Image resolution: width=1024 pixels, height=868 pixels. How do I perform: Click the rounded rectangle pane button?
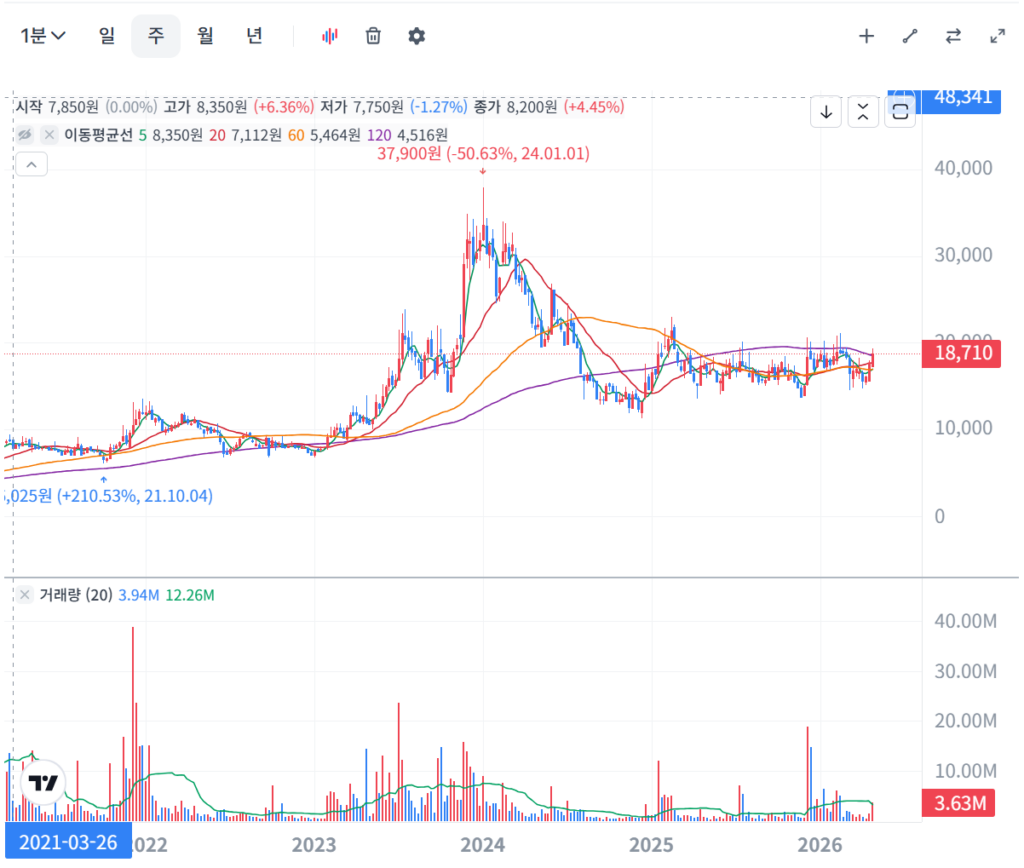[900, 112]
